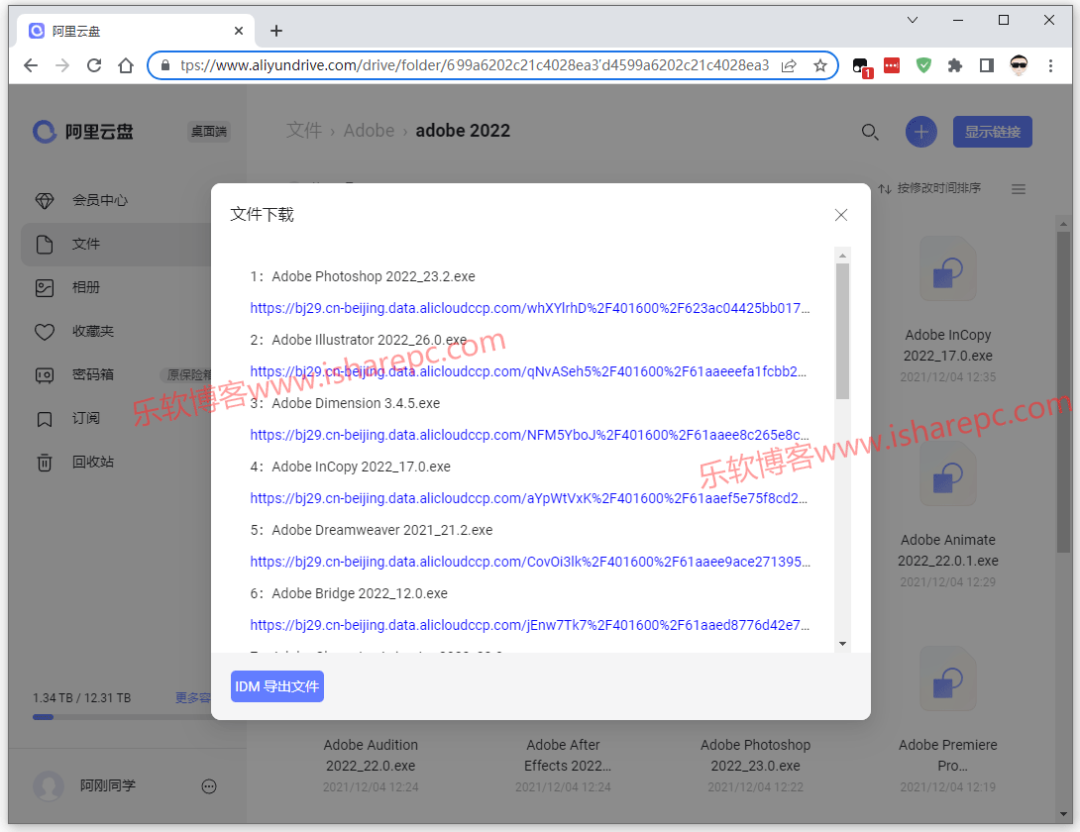Screen dimensions: 1080x832
Task: Open 密码箱 in the sidebar
Action: 74,375
